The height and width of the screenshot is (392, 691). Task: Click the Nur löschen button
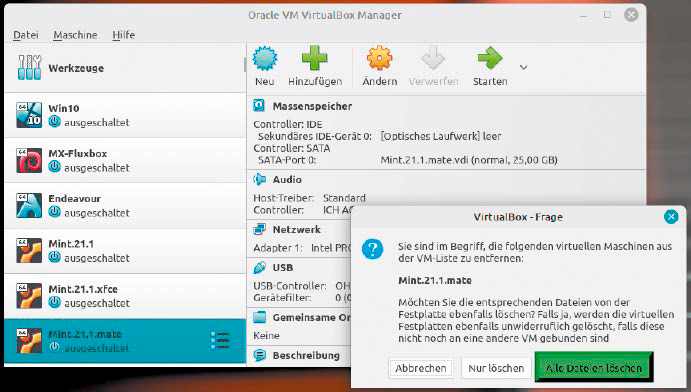click(x=496, y=368)
